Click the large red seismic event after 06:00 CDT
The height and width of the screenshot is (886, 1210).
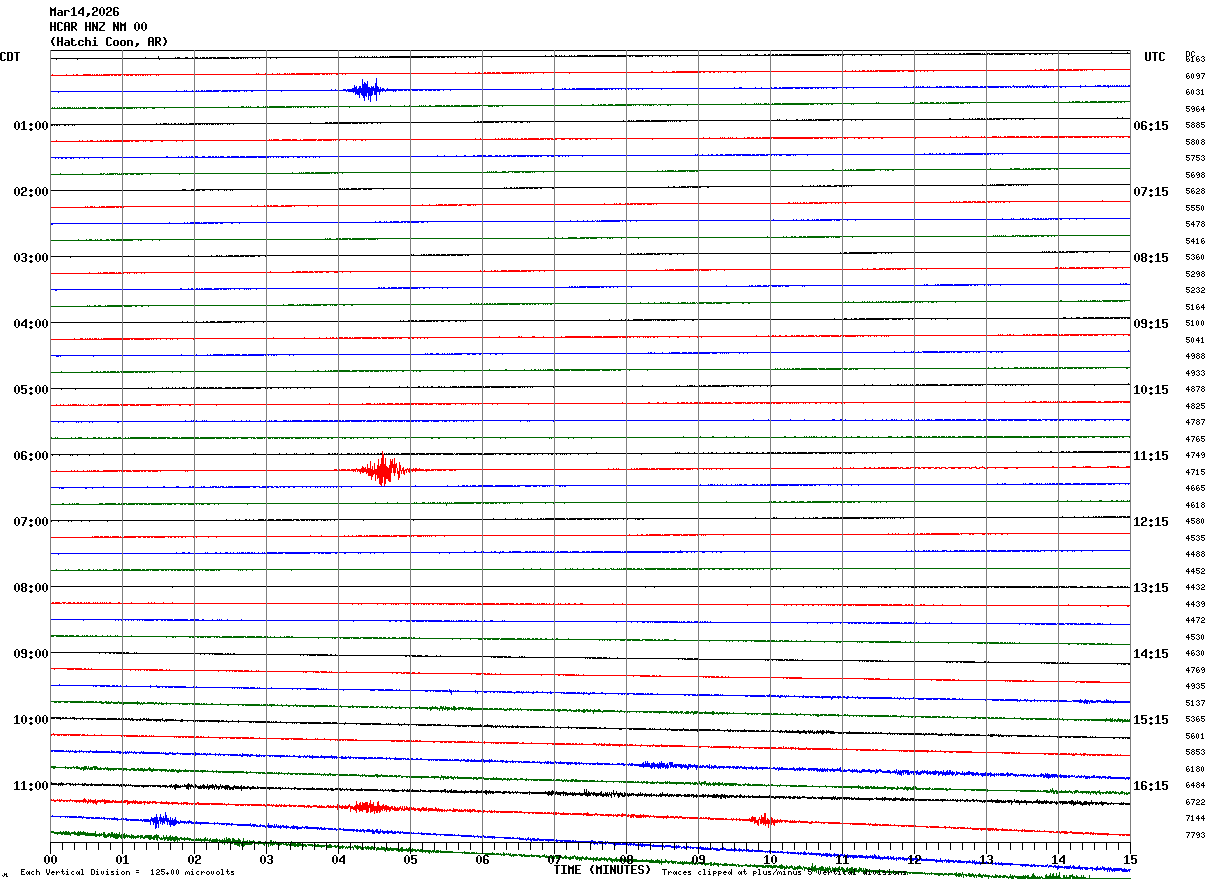383,469
